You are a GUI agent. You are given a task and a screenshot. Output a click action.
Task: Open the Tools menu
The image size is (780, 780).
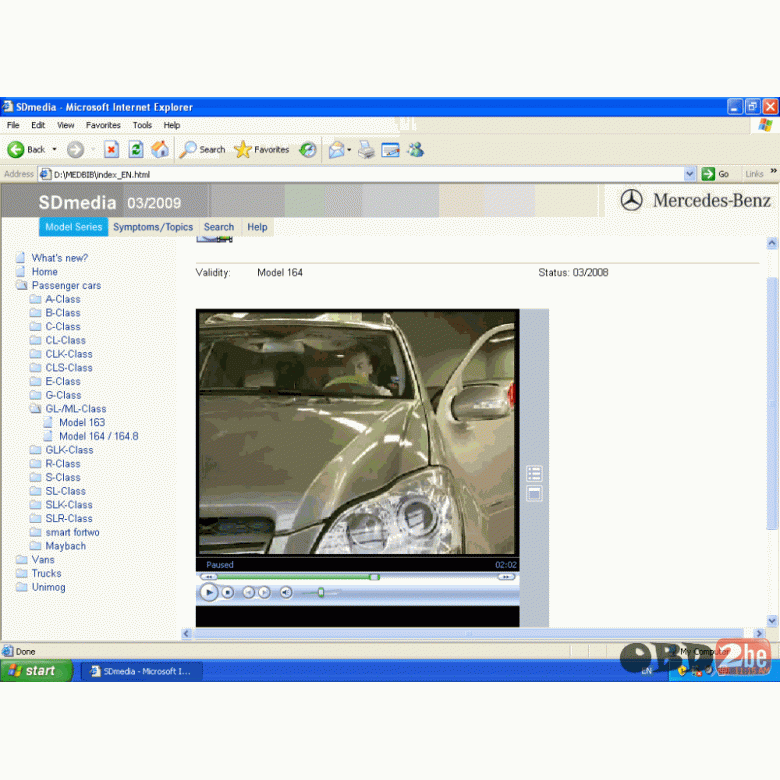click(x=142, y=125)
